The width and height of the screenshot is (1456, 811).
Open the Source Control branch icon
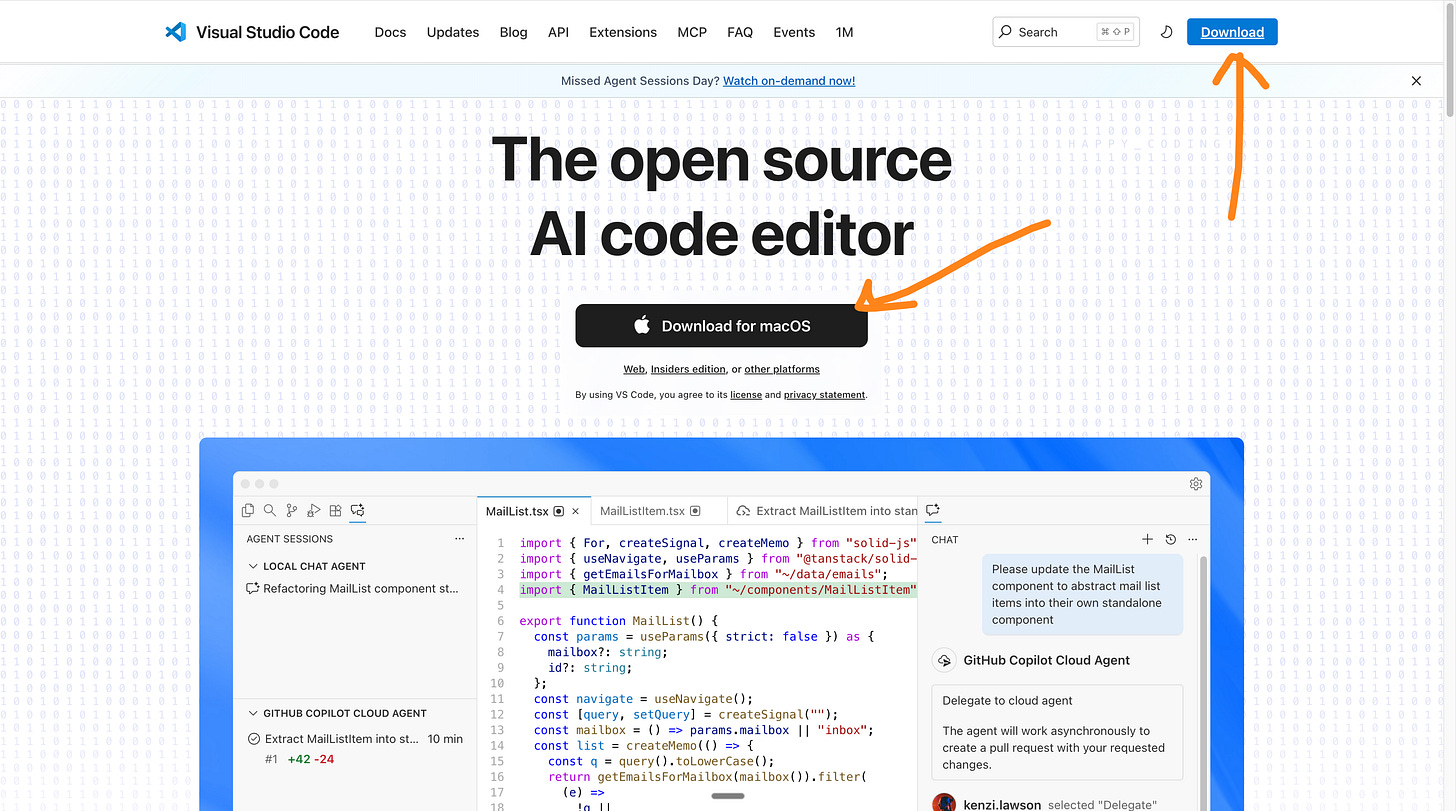[292, 510]
